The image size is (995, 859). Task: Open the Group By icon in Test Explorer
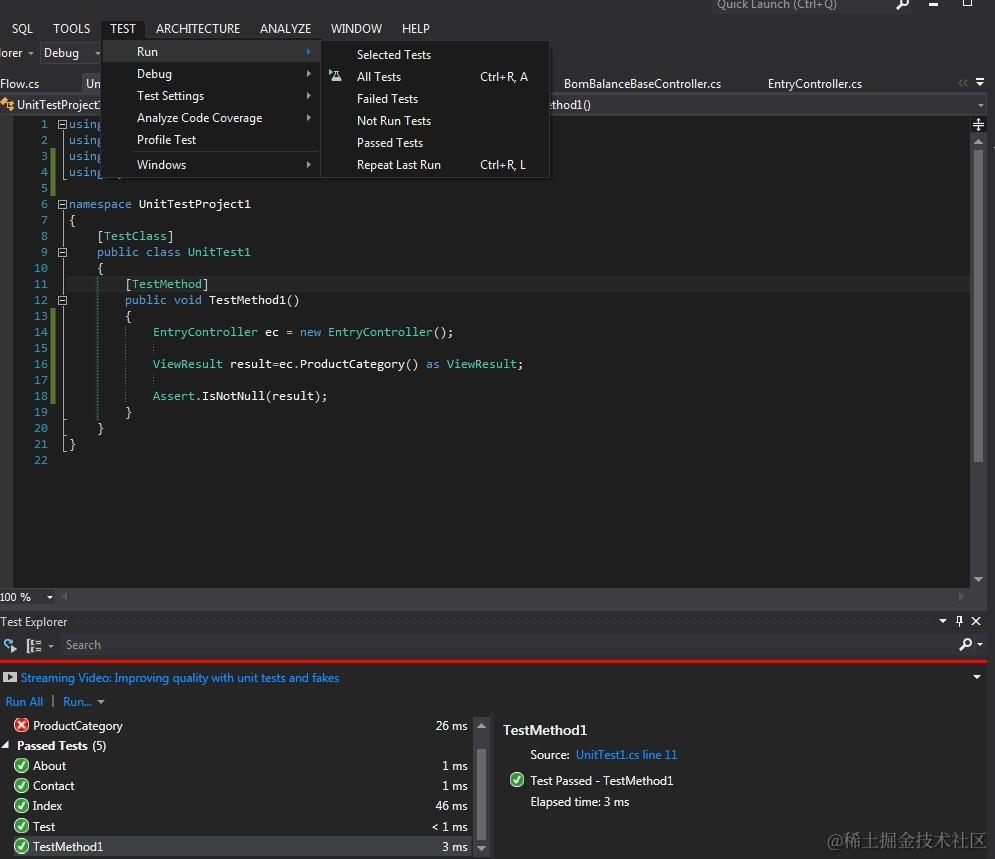[x=34, y=645]
